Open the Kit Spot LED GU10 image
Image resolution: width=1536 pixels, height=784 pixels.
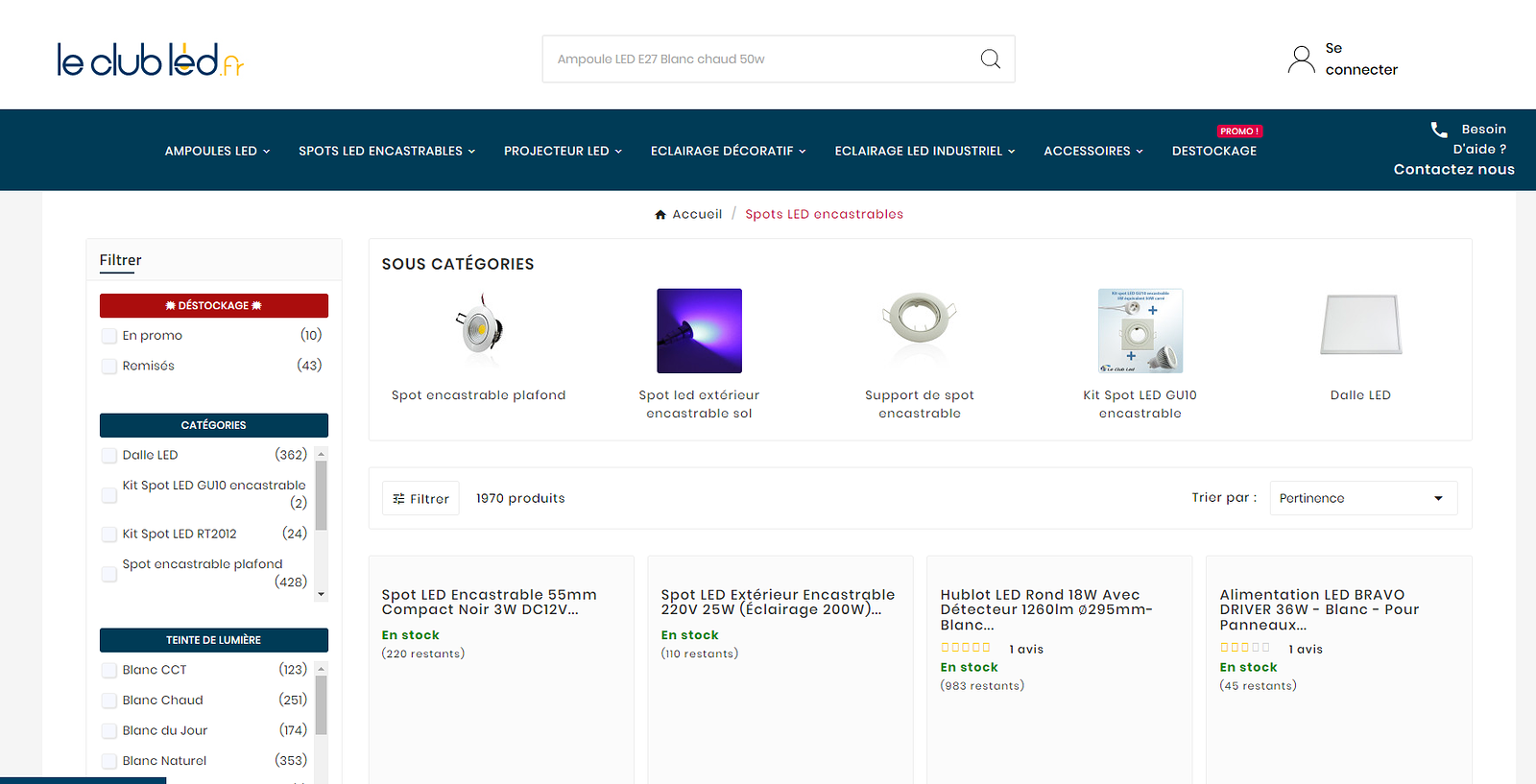(1140, 331)
